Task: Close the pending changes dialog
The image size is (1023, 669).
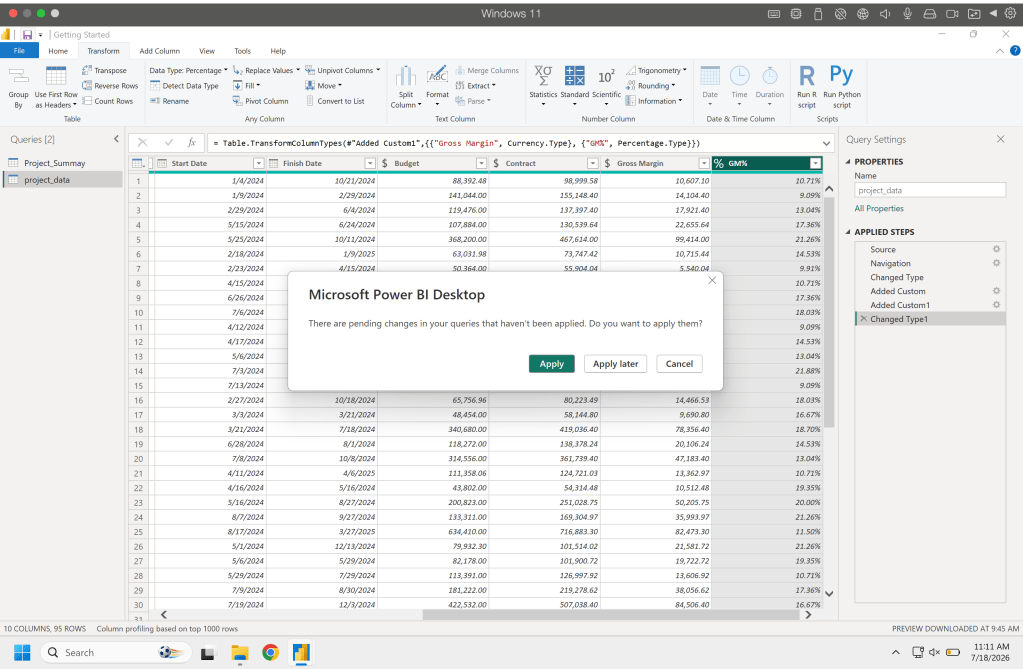Action: coord(712,280)
